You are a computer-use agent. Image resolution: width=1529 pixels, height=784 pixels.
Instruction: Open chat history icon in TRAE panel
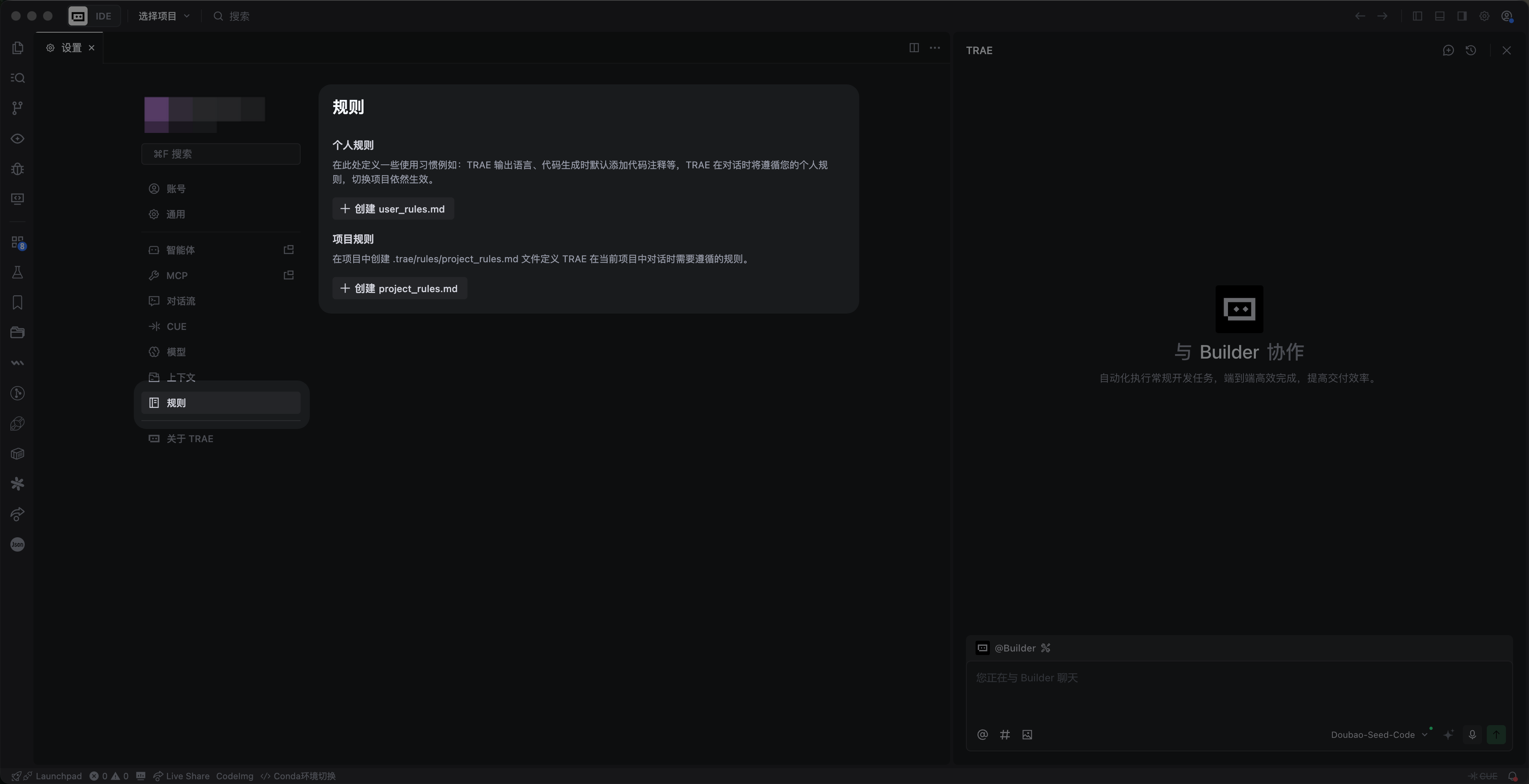1471,51
